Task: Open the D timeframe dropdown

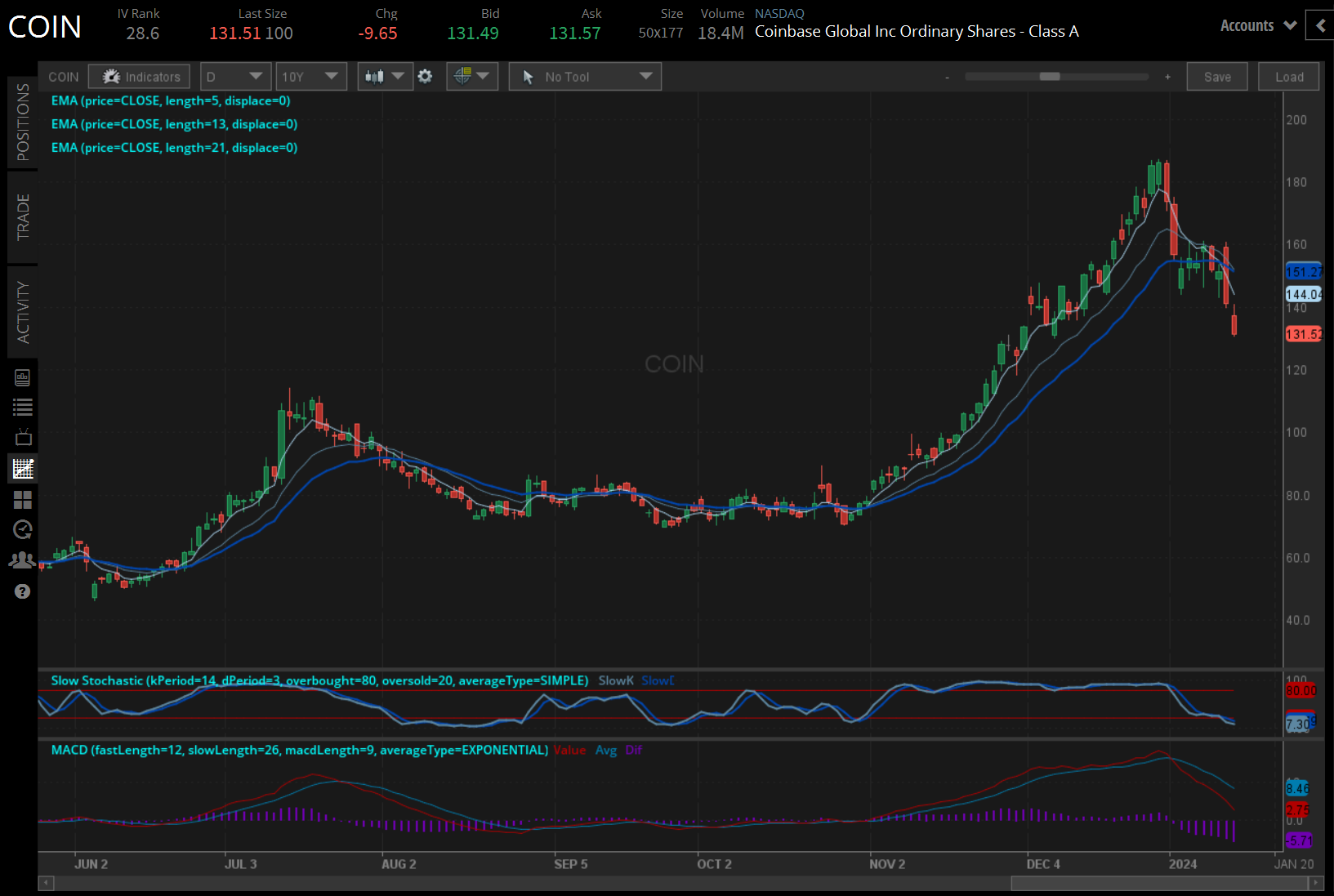Action: [x=235, y=77]
